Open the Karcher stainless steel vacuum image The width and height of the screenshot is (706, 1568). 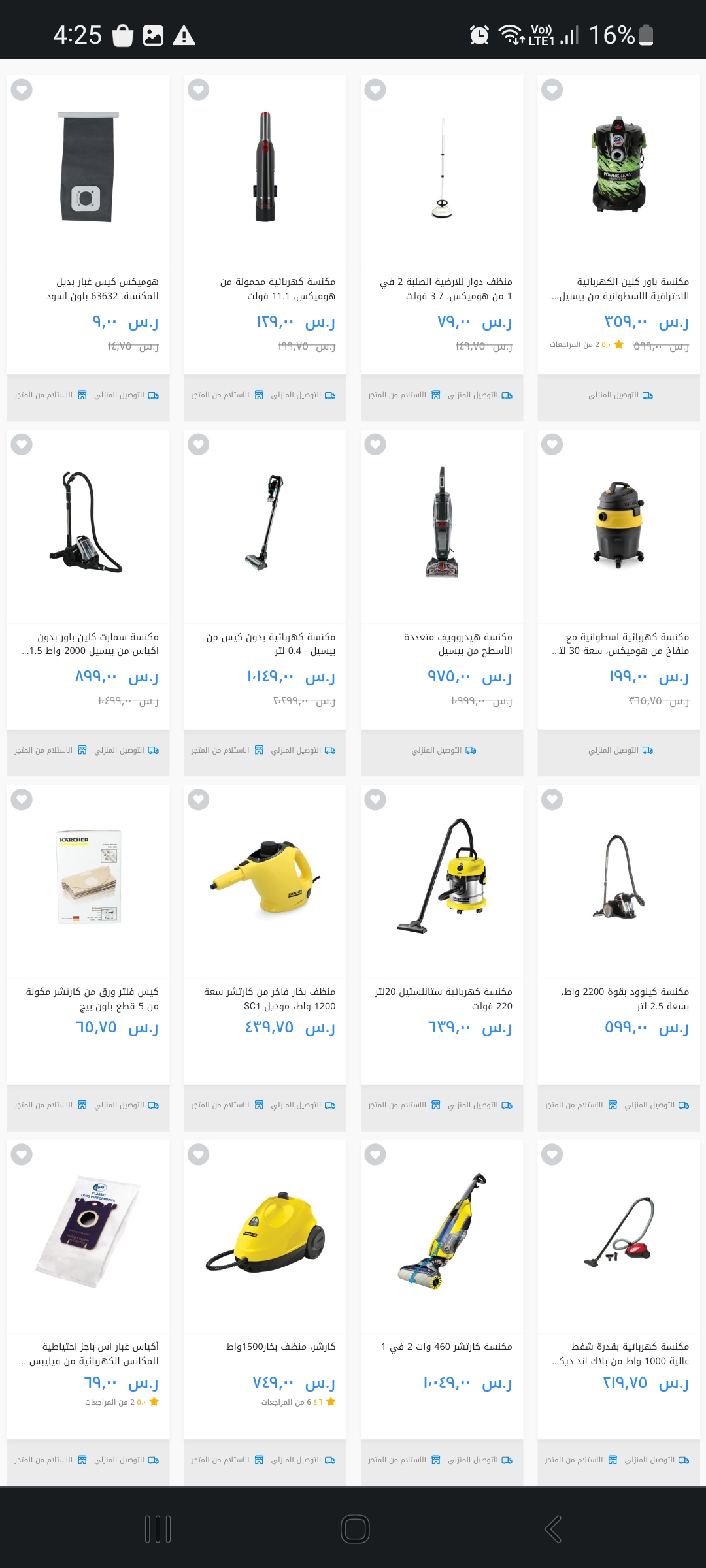pos(442,875)
